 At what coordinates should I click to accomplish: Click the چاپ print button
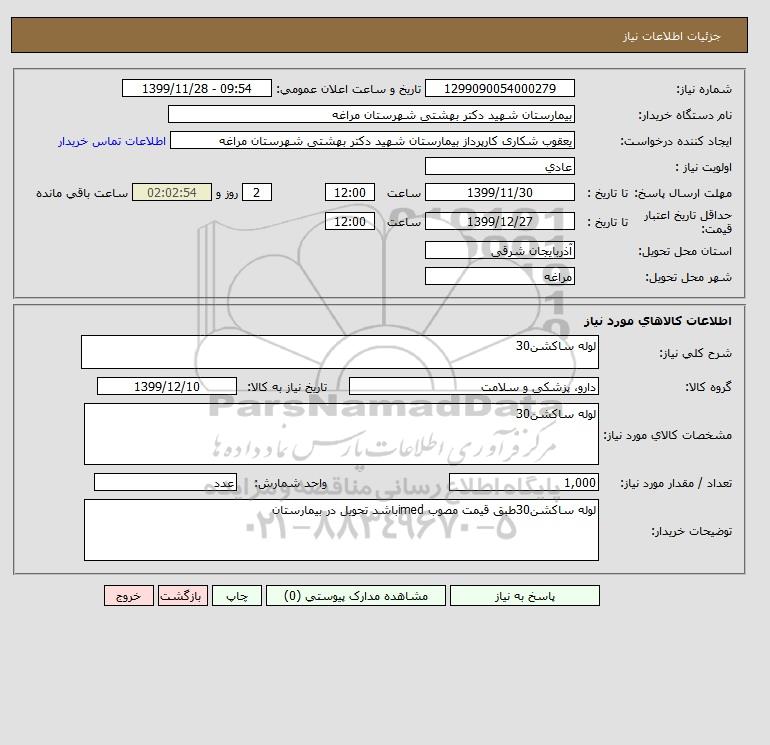pyautogui.click(x=237, y=595)
